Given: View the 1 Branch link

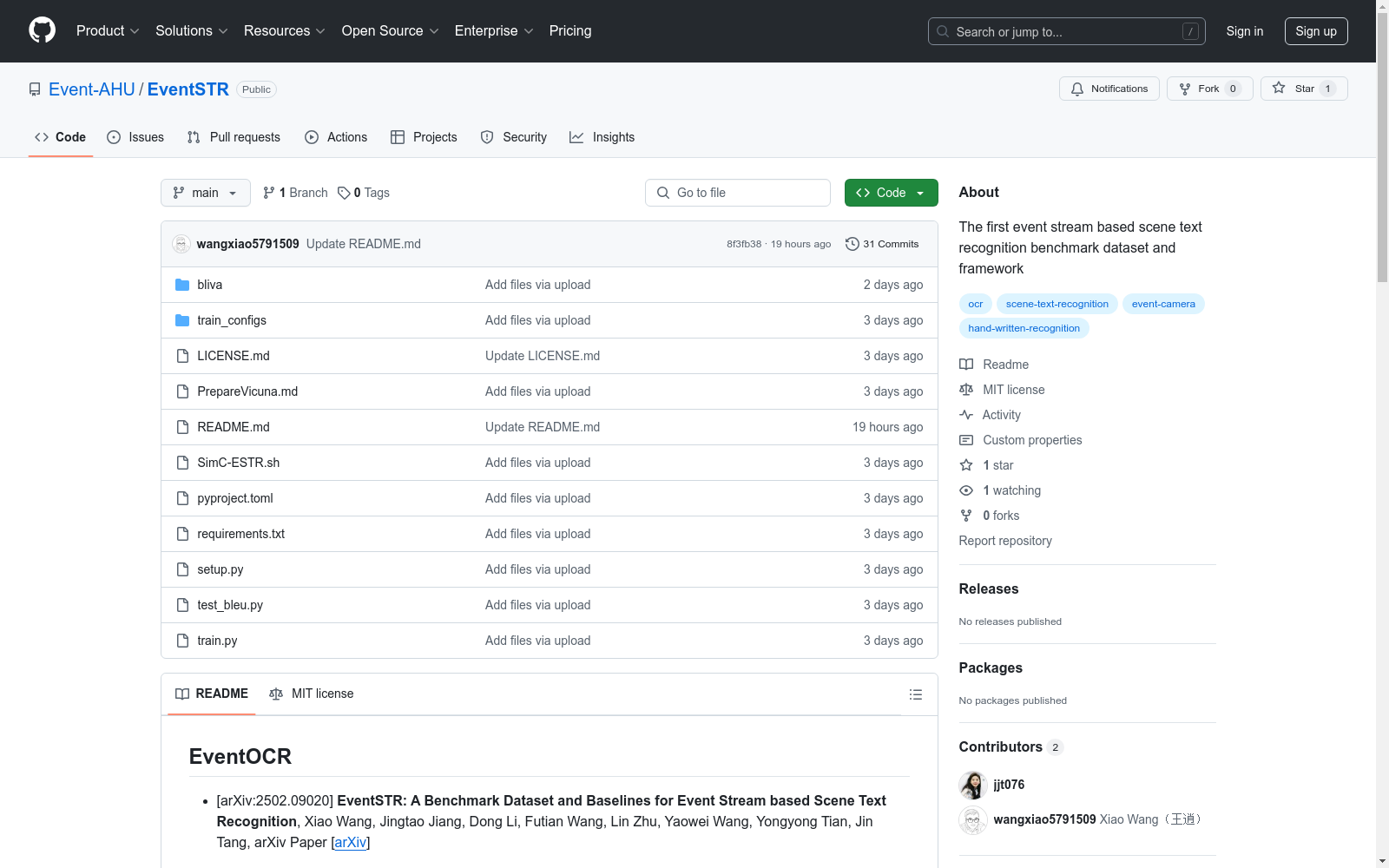Looking at the screenshot, I should [295, 193].
